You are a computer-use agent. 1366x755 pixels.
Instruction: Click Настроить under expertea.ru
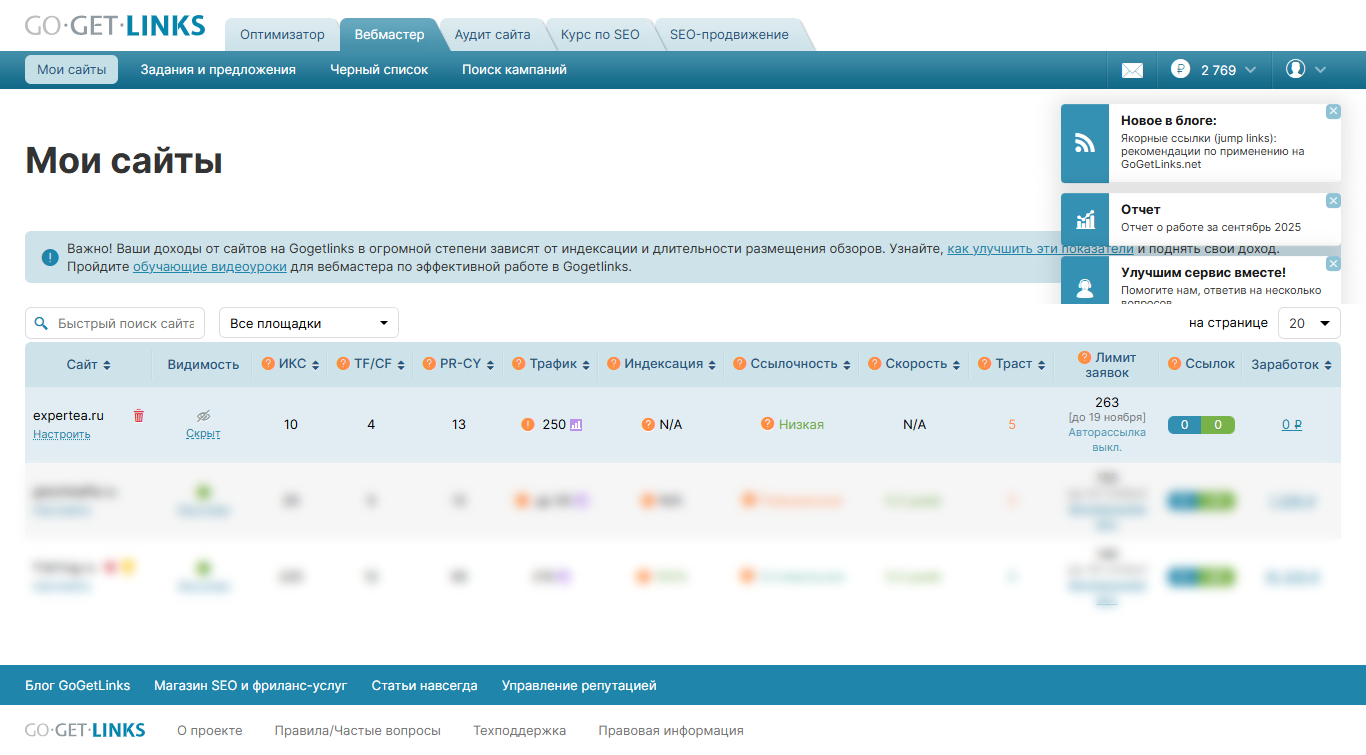[62, 435]
